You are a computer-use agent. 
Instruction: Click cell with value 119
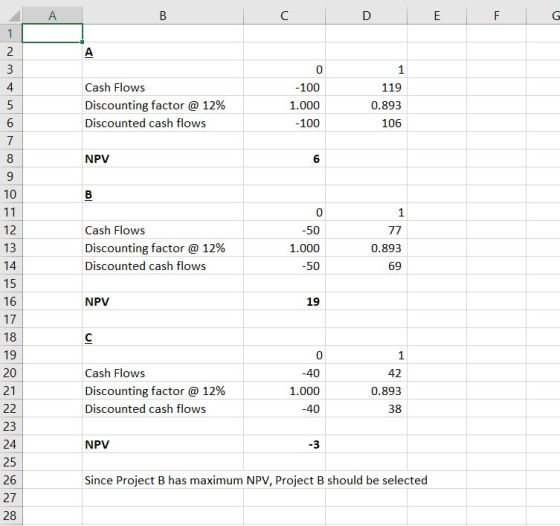(366, 87)
